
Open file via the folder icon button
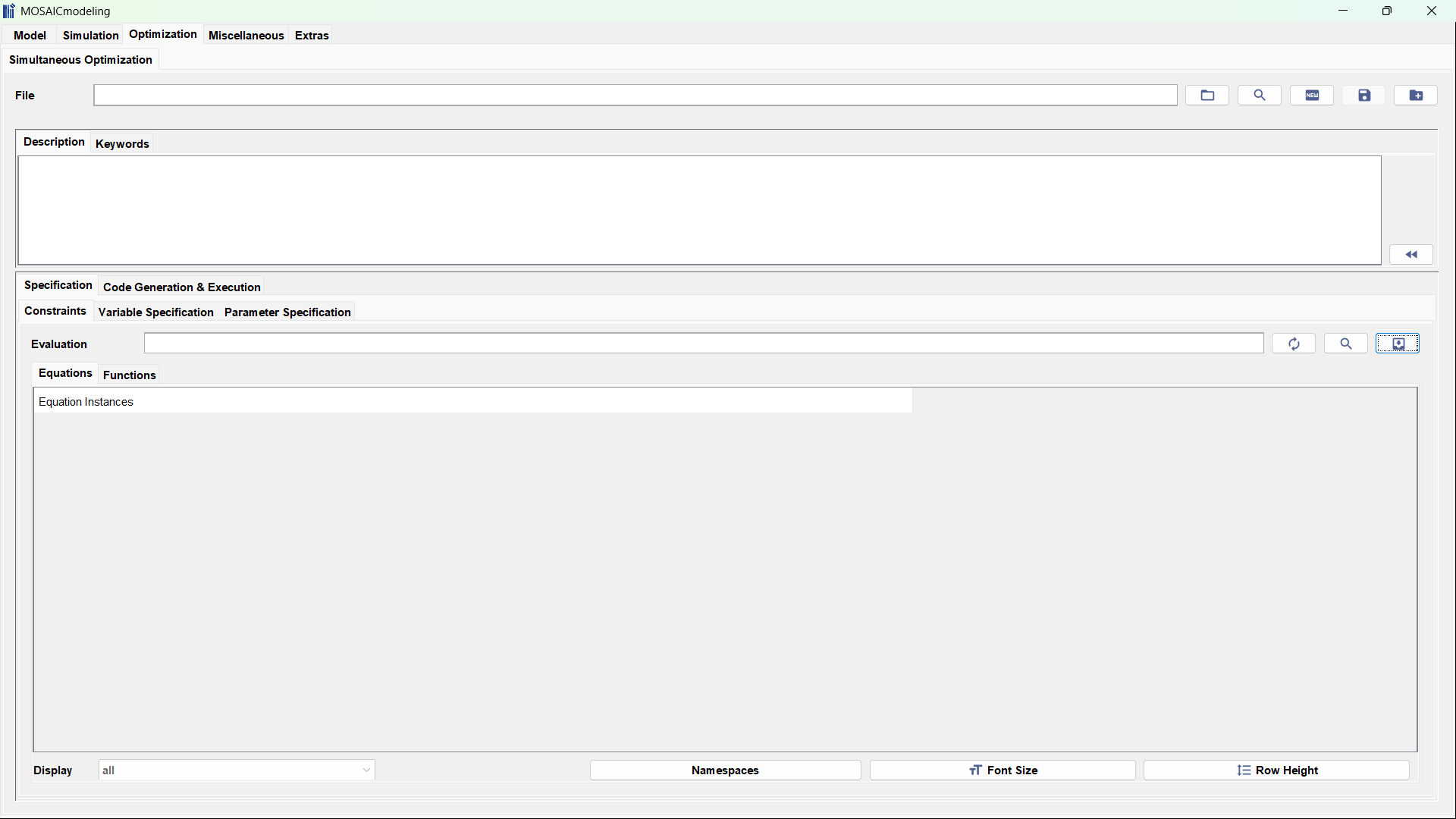pyautogui.click(x=1207, y=95)
